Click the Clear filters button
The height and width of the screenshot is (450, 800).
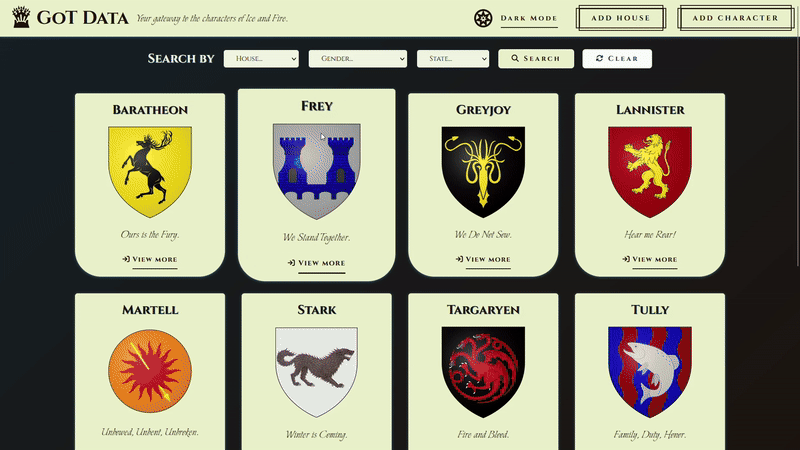(617, 59)
